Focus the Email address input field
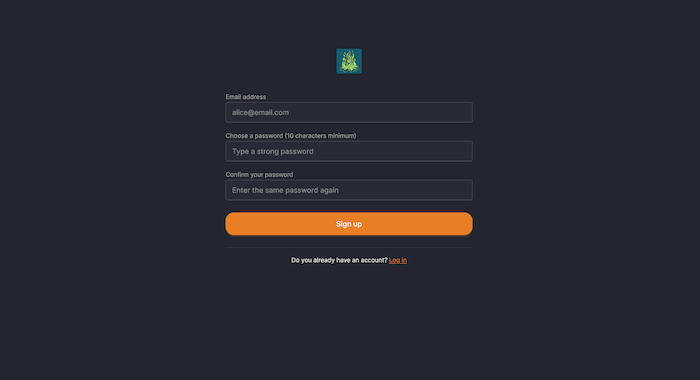The width and height of the screenshot is (700, 380). (349, 113)
